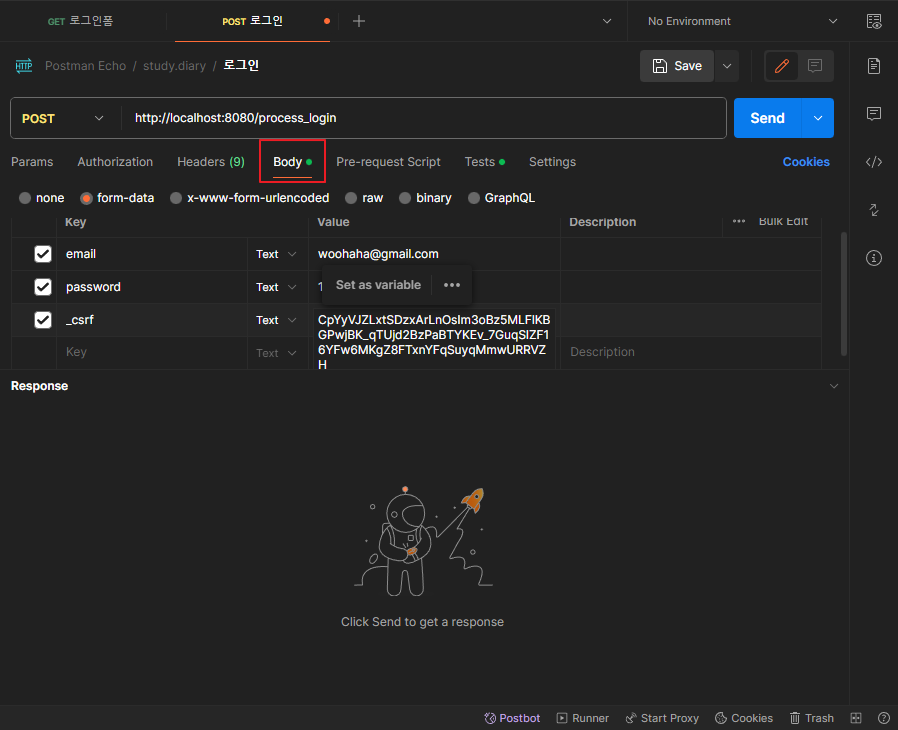This screenshot has width=898, height=730.
Task: Open the No Environment dropdown
Action: coord(742,21)
